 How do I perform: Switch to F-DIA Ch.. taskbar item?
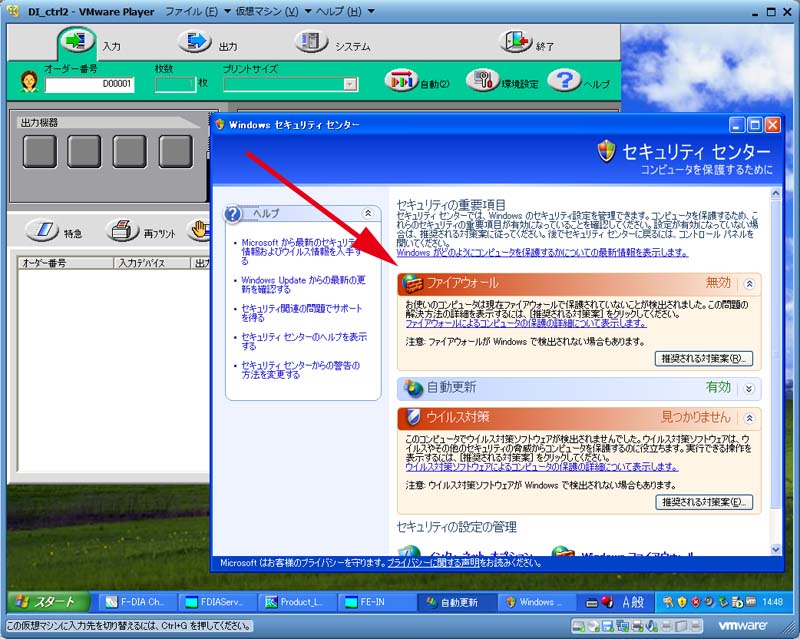coord(136,602)
